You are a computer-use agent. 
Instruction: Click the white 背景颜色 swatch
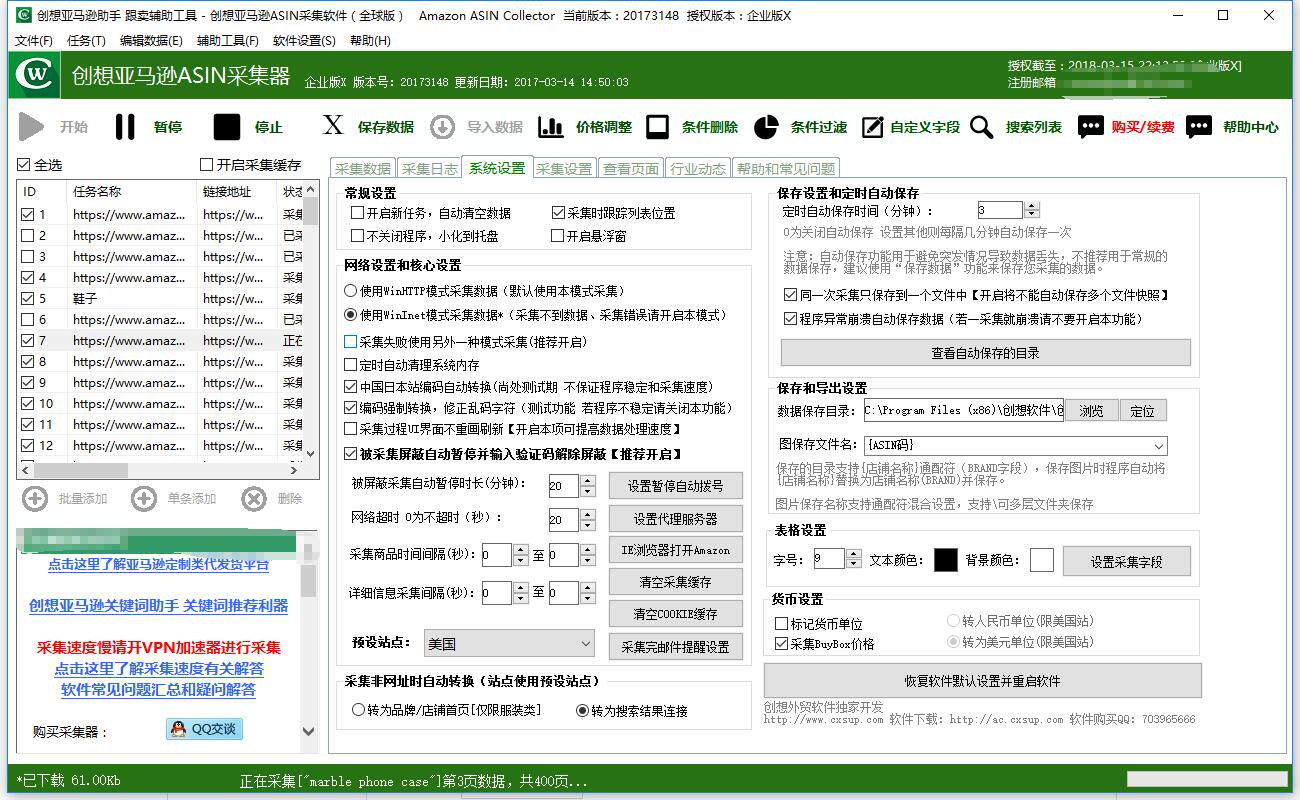click(1041, 560)
